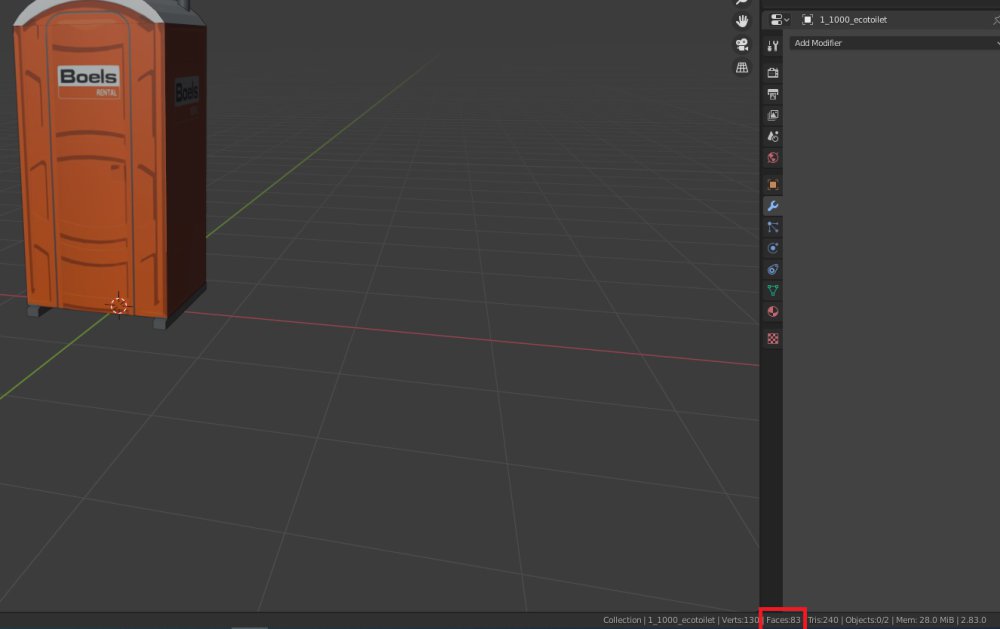Image resolution: width=1000 pixels, height=629 pixels.
Task: Switch orthographic/perspective grid view gizmo
Action: (x=742, y=68)
